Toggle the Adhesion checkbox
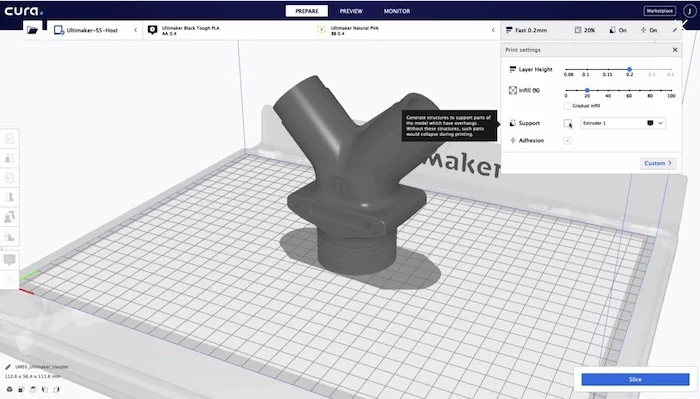This screenshot has width=700, height=399. click(567, 141)
